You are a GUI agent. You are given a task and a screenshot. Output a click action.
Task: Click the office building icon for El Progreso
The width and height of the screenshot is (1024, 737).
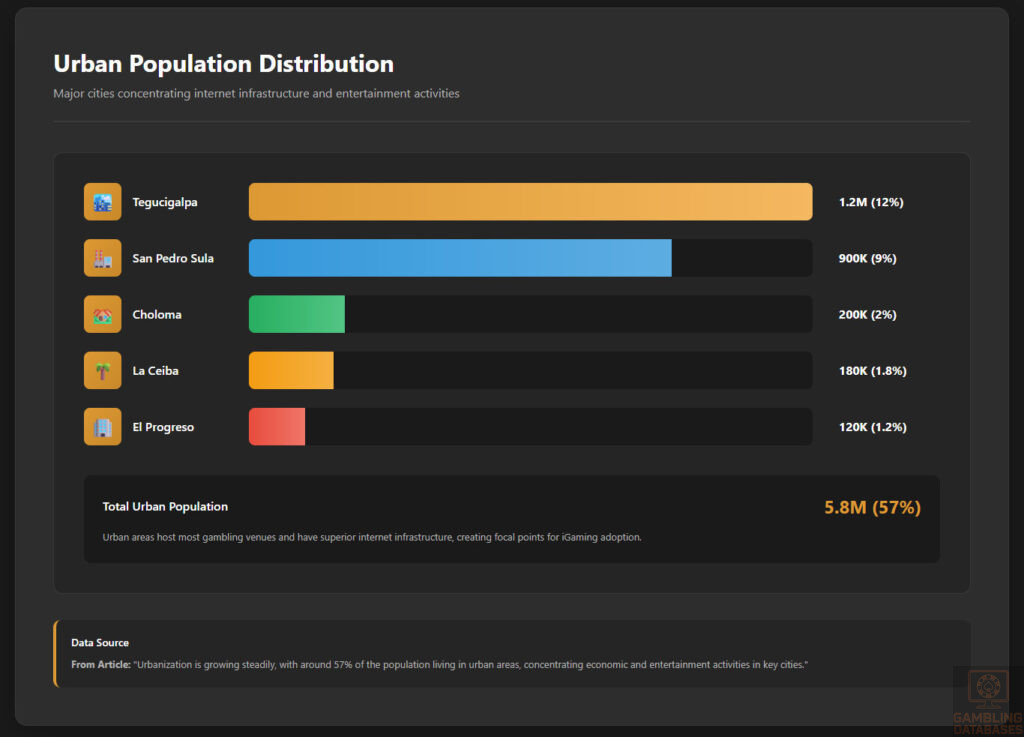pos(102,426)
